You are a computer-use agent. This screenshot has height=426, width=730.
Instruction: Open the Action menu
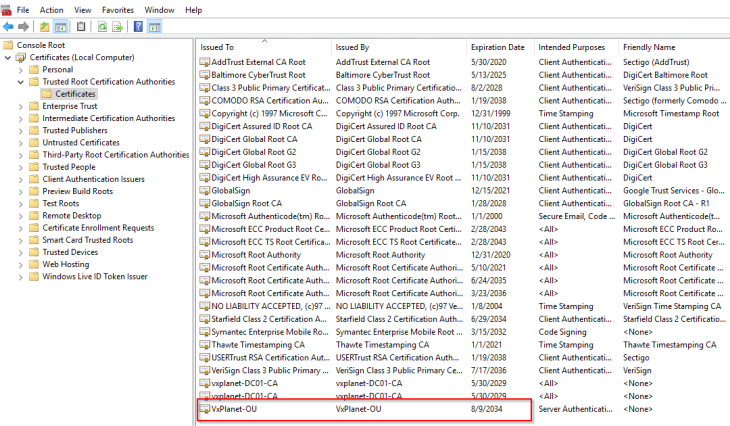tap(51, 9)
